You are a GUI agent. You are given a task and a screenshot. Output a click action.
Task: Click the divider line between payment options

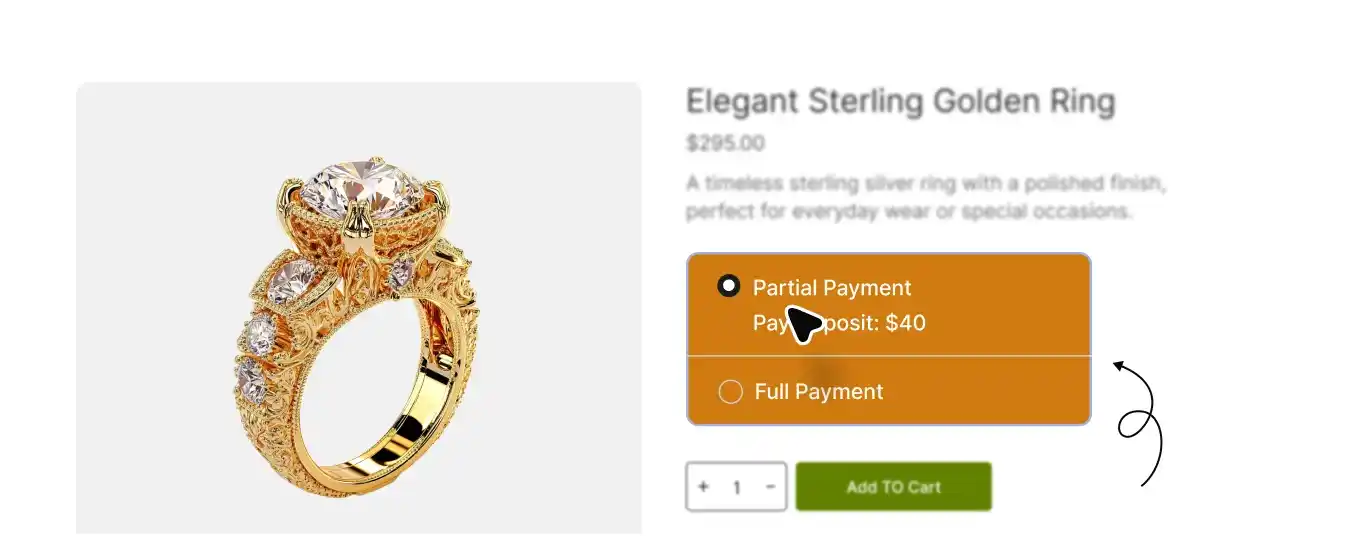click(888, 356)
